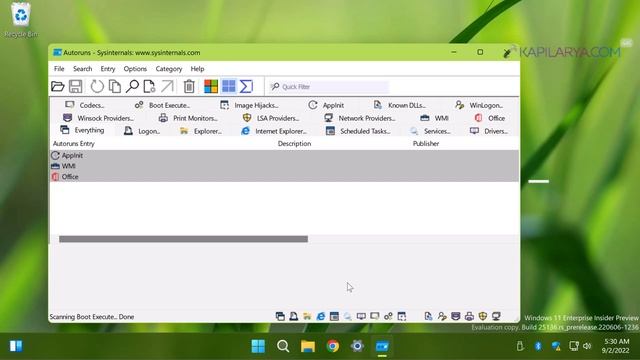Switch to the Drivers tab
Image resolution: width=640 pixels, height=360 pixels.
point(489,131)
